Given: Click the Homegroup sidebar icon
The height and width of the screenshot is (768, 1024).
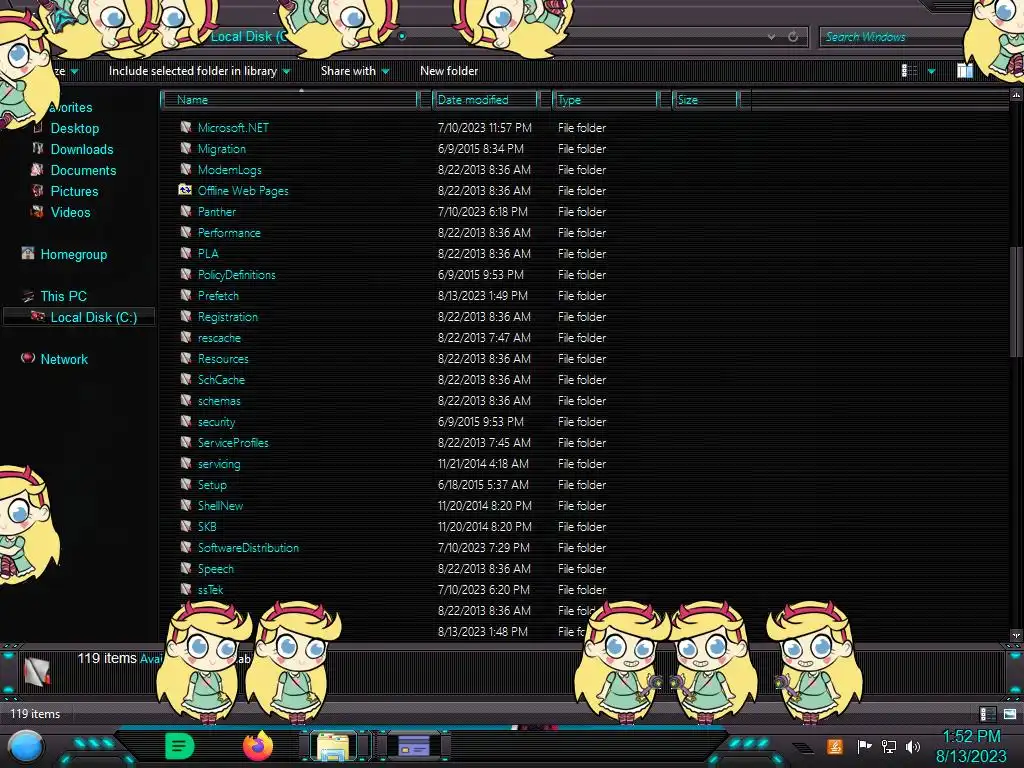Looking at the screenshot, I should 27,253.
